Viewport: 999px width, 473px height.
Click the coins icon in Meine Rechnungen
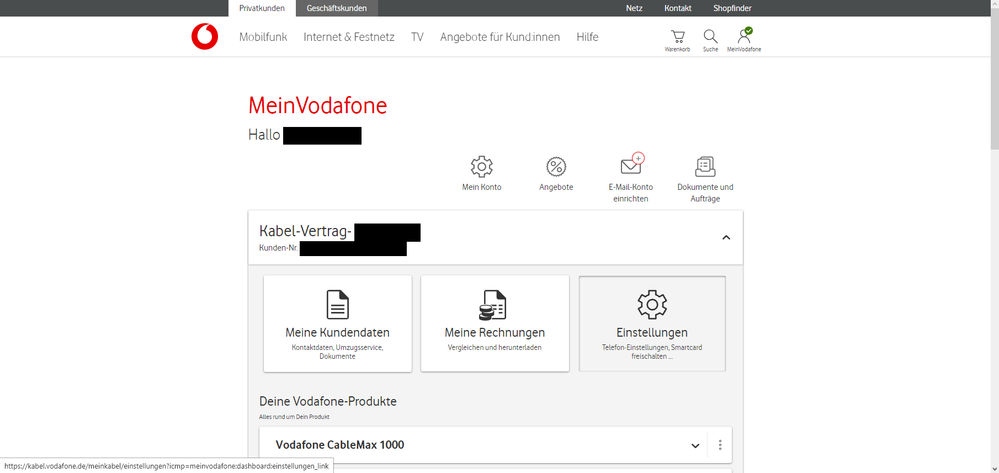click(492, 305)
